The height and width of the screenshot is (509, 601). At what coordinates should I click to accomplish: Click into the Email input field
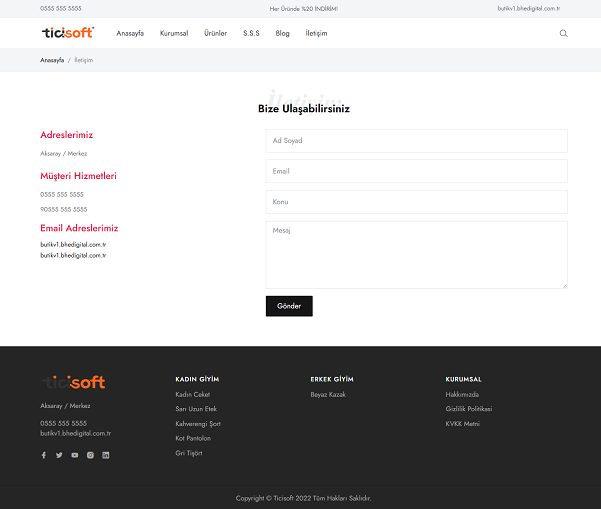(x=416, y=171)
